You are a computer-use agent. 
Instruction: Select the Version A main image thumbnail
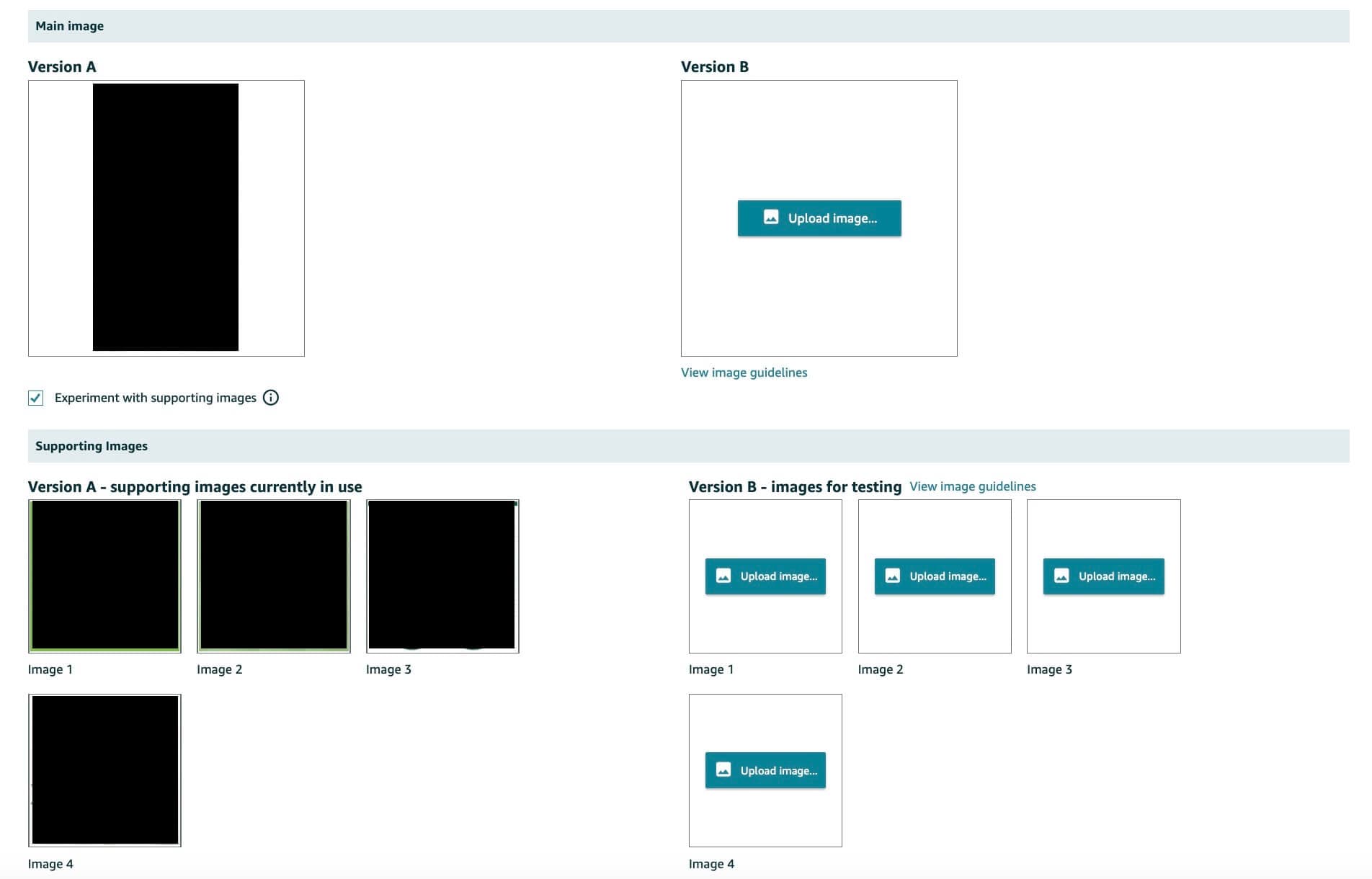pyautogui.click(x=166, y=218)
